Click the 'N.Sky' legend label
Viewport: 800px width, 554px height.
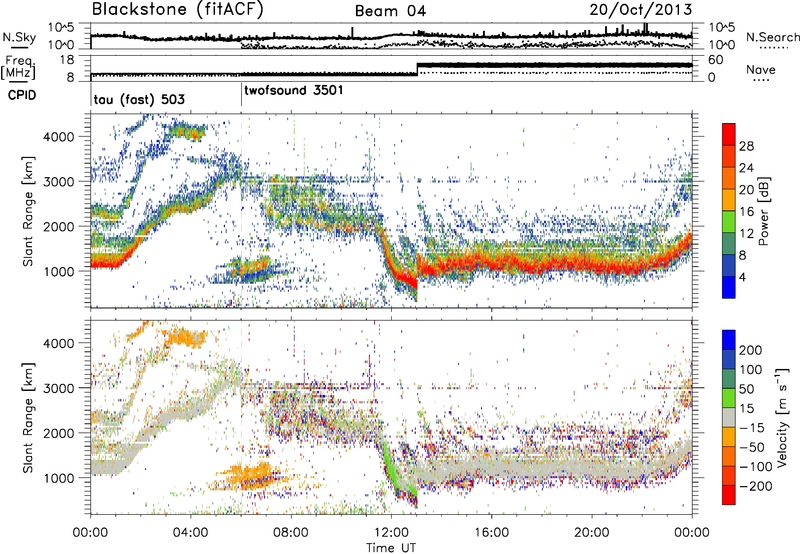click(x=19, y=37)
